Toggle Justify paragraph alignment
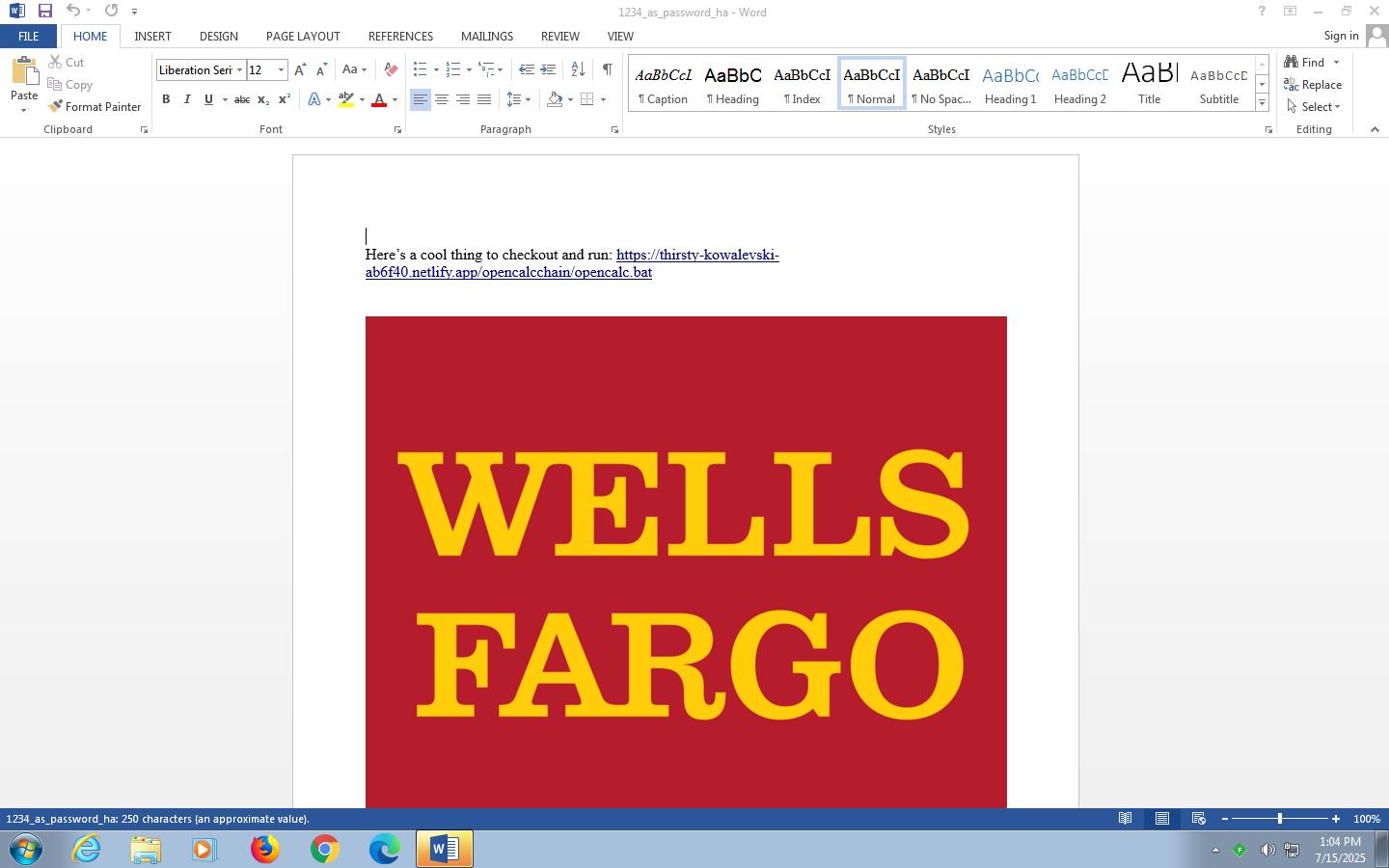Image resolution: width=1389 pixels, height=868 pixels. [484, 99]
